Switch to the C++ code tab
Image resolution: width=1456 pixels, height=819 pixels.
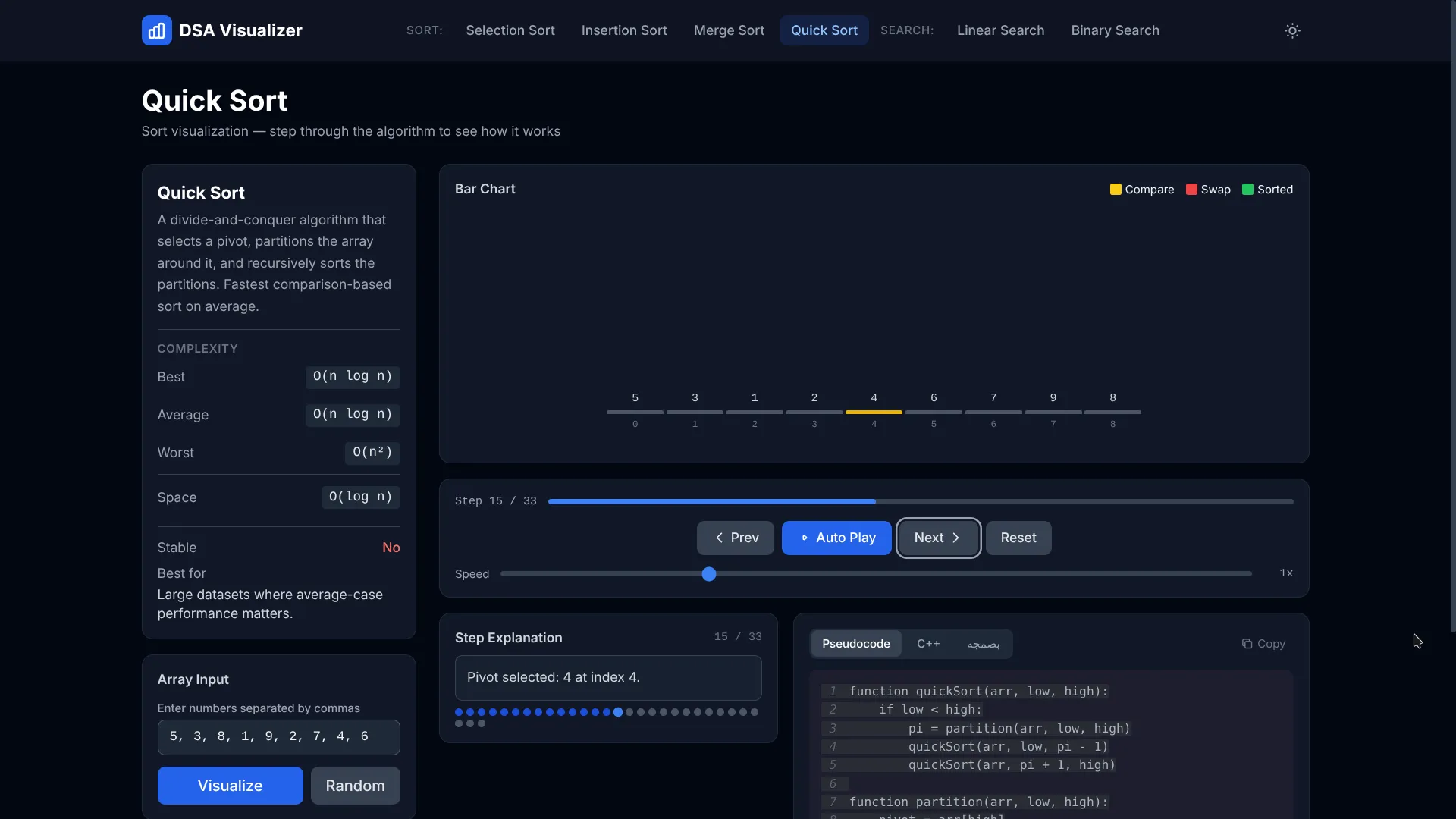tap(928, 644)
